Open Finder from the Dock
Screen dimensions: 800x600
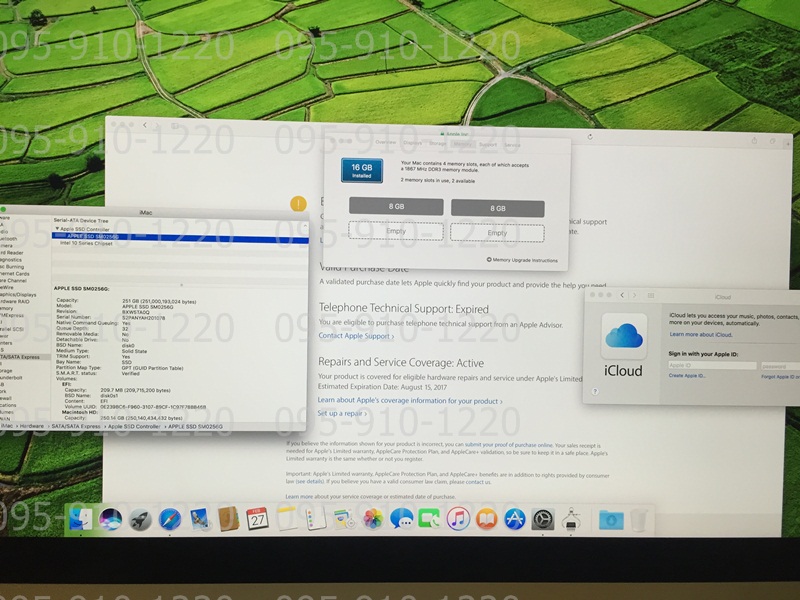81,518
